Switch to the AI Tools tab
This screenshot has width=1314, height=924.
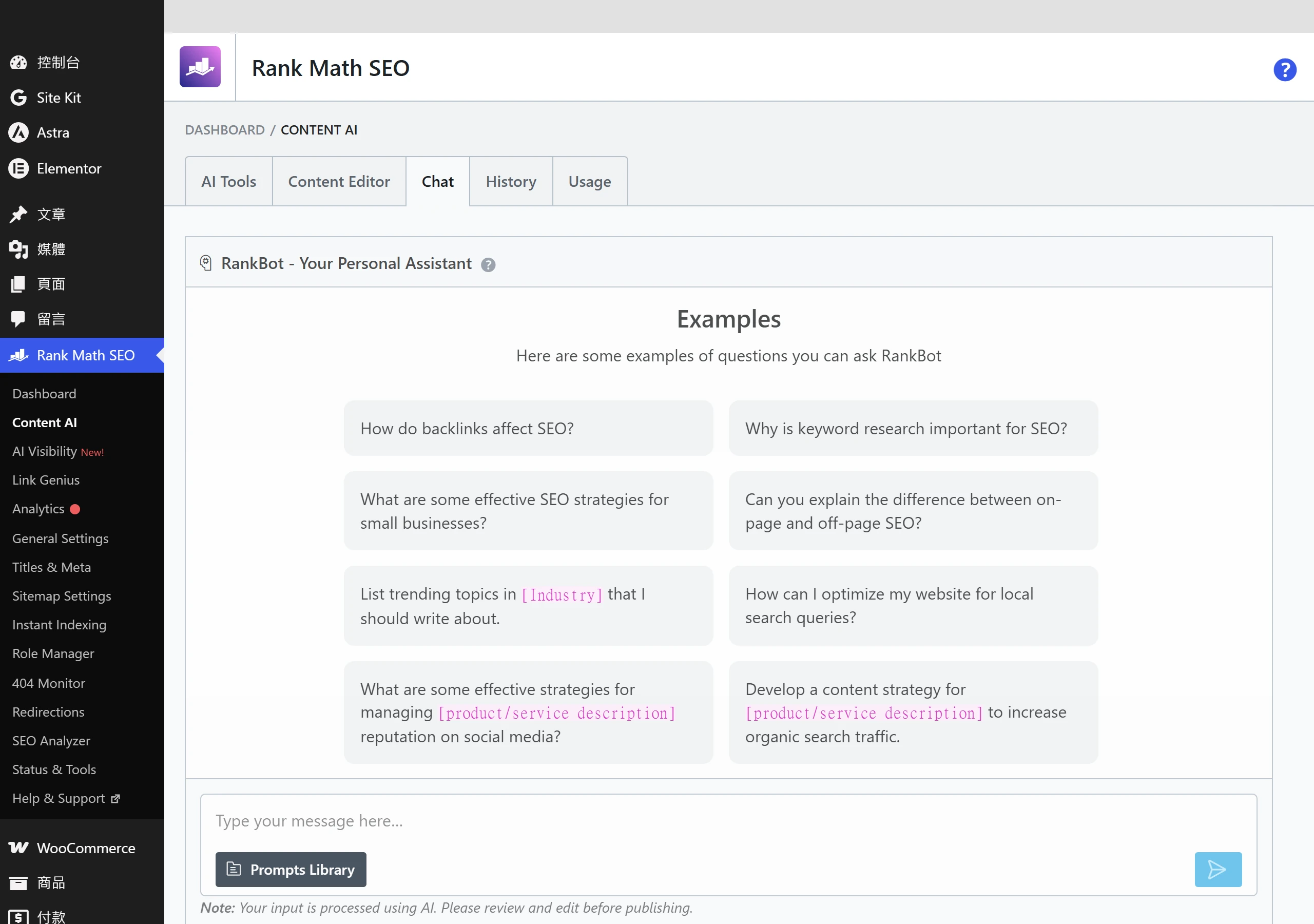228,182
